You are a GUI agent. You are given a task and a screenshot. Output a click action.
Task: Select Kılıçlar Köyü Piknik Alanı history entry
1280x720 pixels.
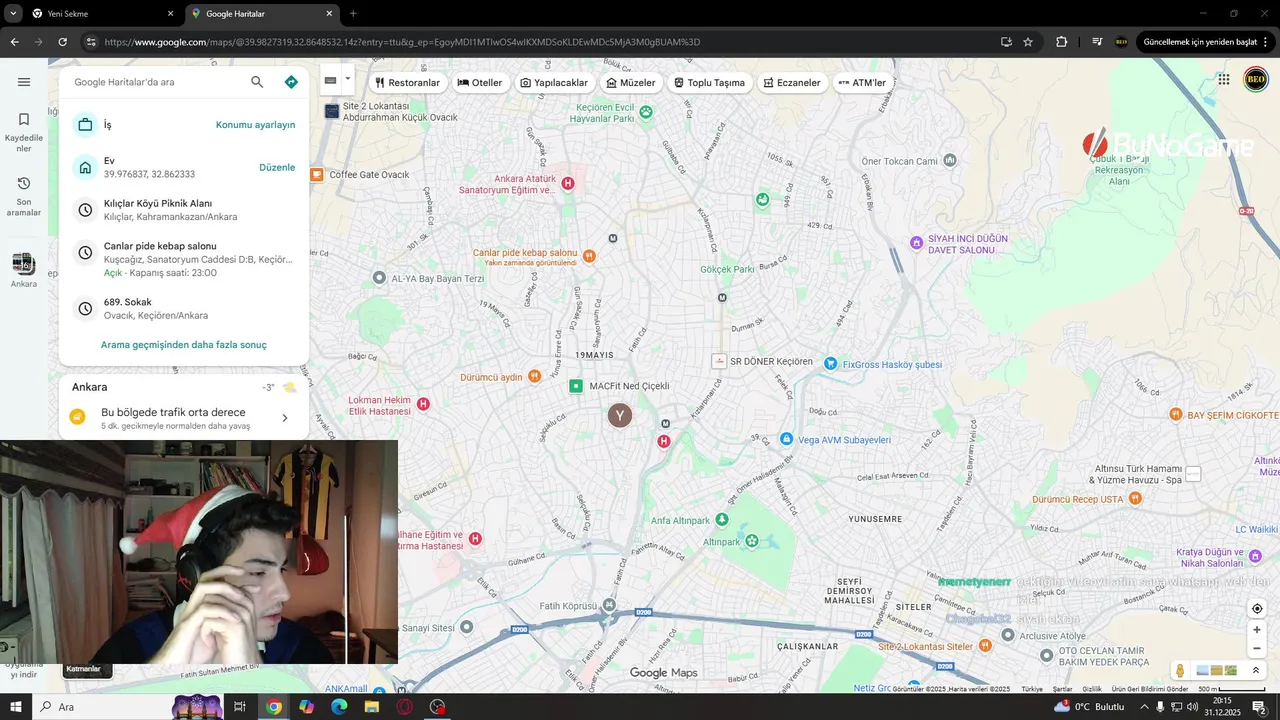(184, 210)
